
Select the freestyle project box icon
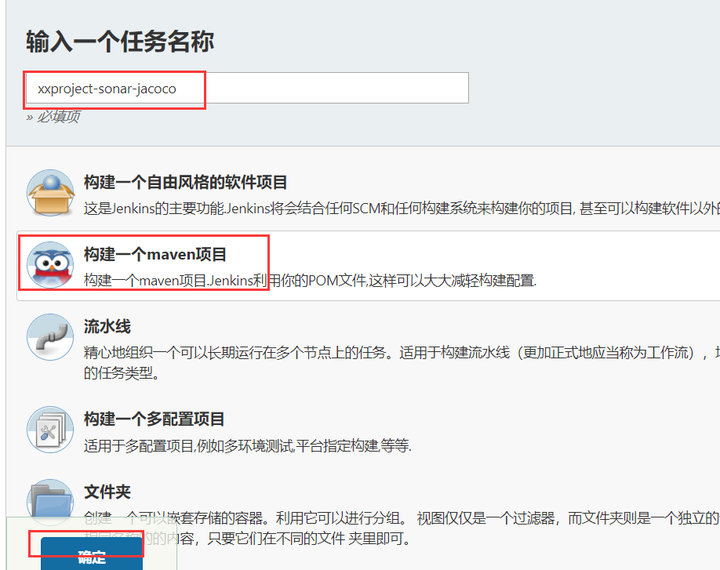pos(51,193)
